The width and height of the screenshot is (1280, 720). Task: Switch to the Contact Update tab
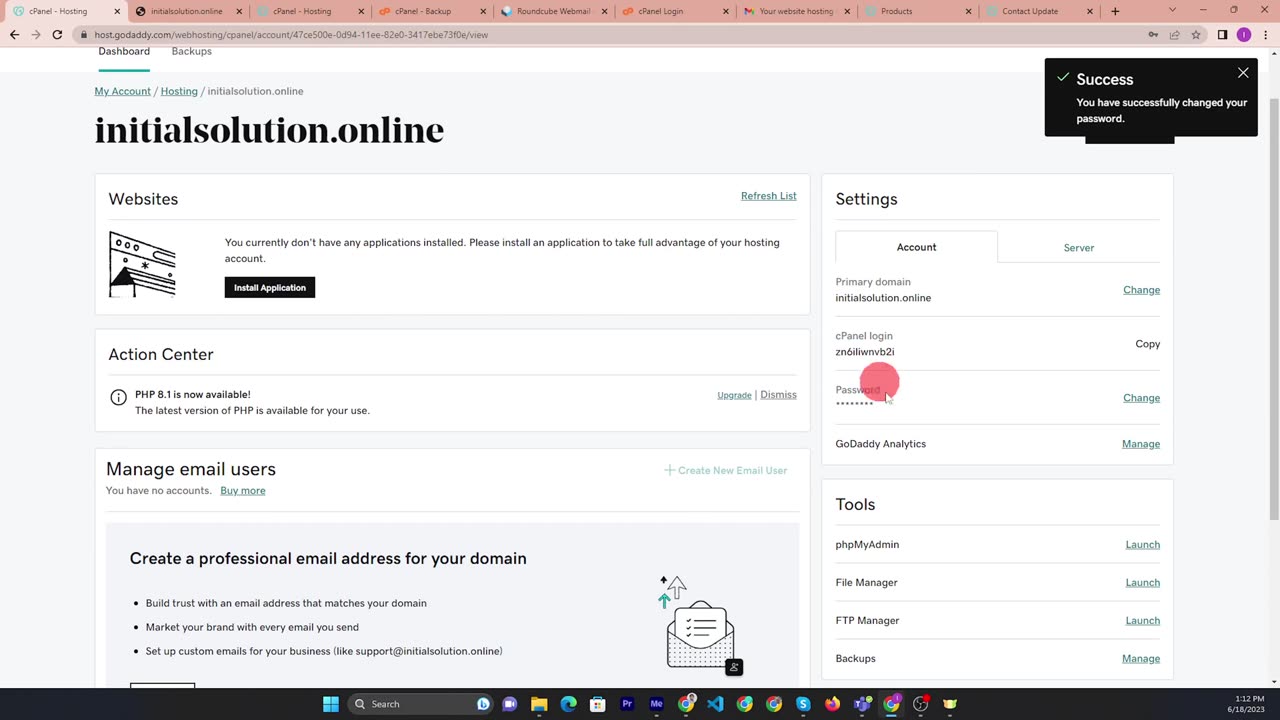tap(1038, 11)
